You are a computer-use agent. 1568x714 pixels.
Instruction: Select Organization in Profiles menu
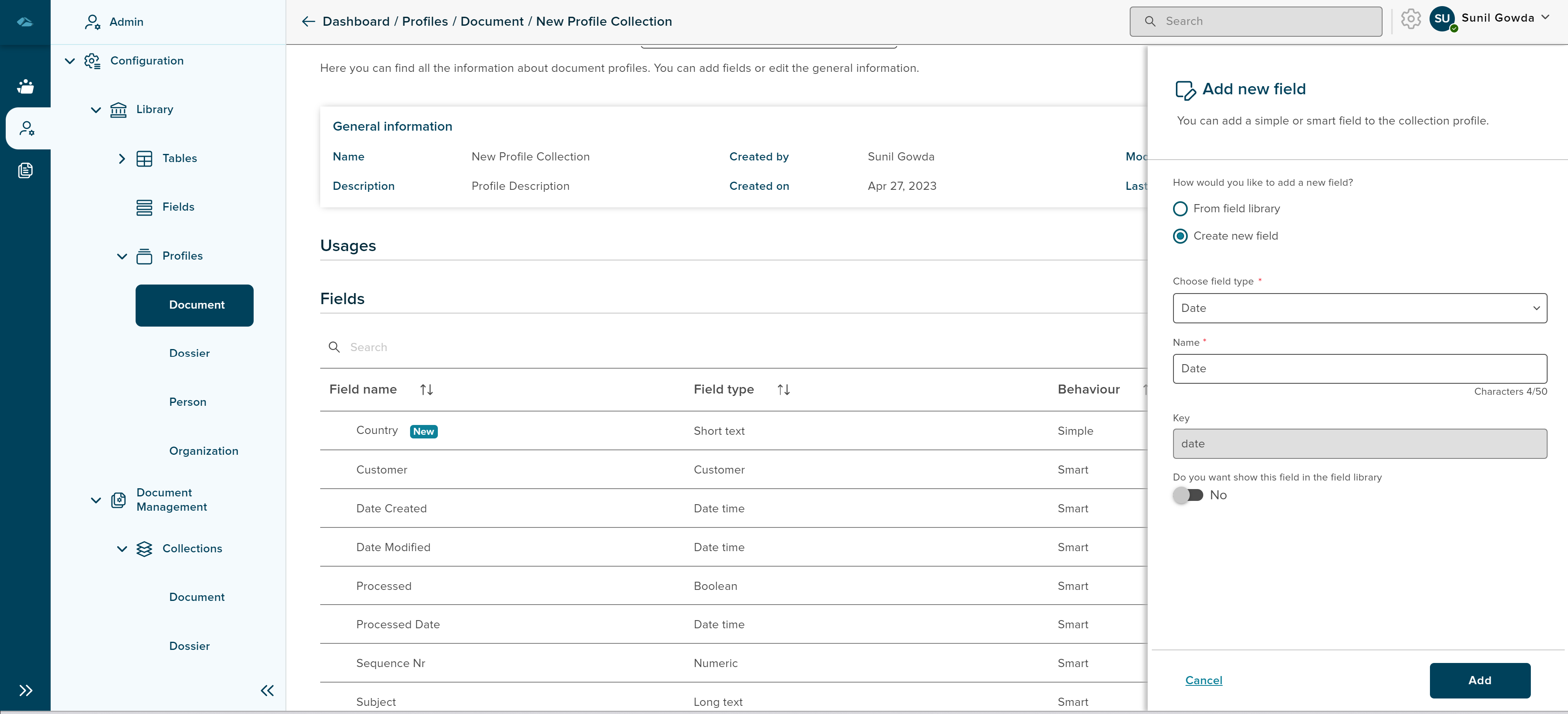[x=203, y=451]
